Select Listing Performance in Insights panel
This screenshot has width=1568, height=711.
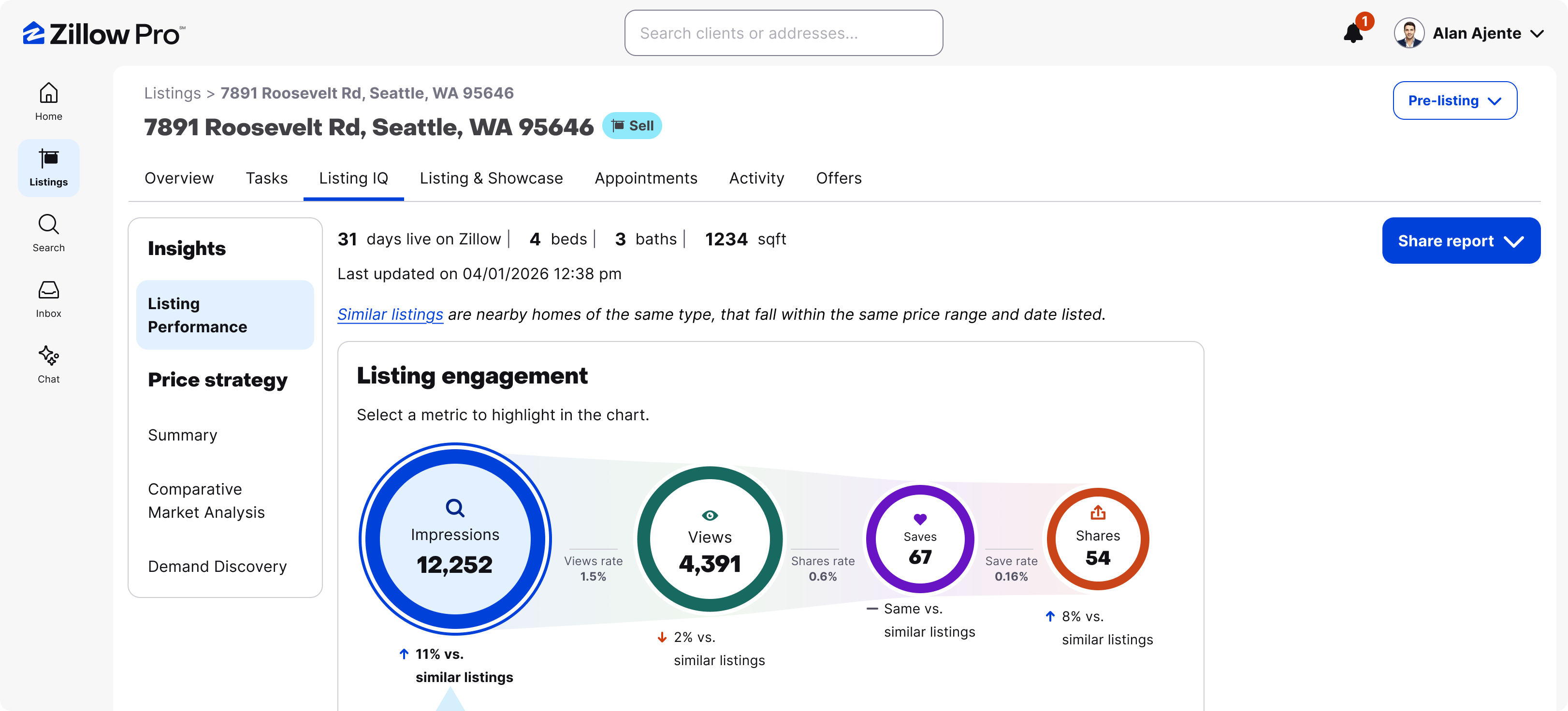[225, 315]
